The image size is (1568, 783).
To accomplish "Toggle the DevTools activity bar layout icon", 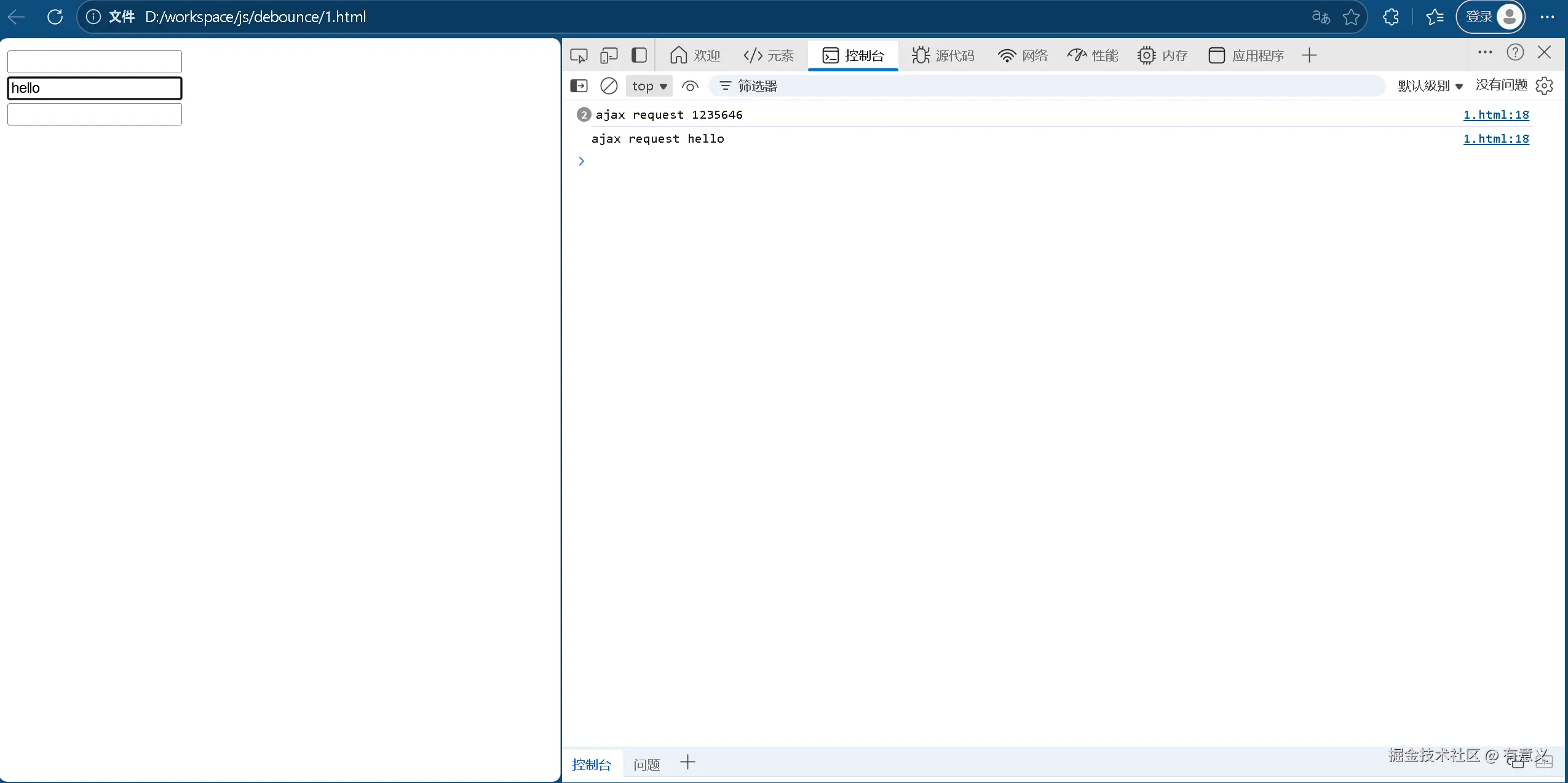I will coord(639,55).
